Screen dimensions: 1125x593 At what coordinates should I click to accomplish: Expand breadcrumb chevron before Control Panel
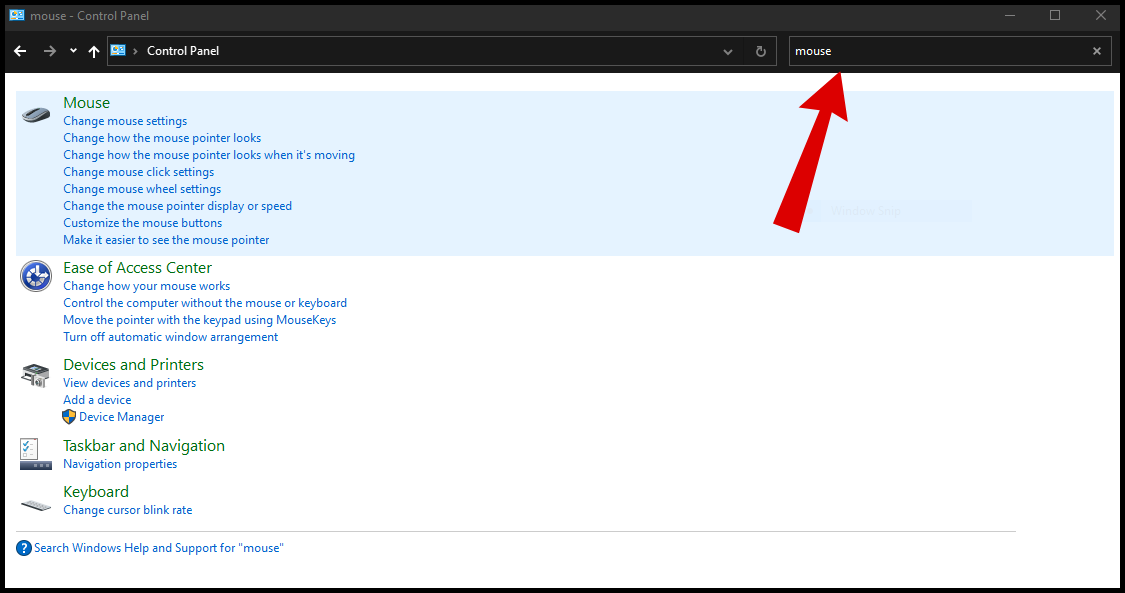click(135, 51)
